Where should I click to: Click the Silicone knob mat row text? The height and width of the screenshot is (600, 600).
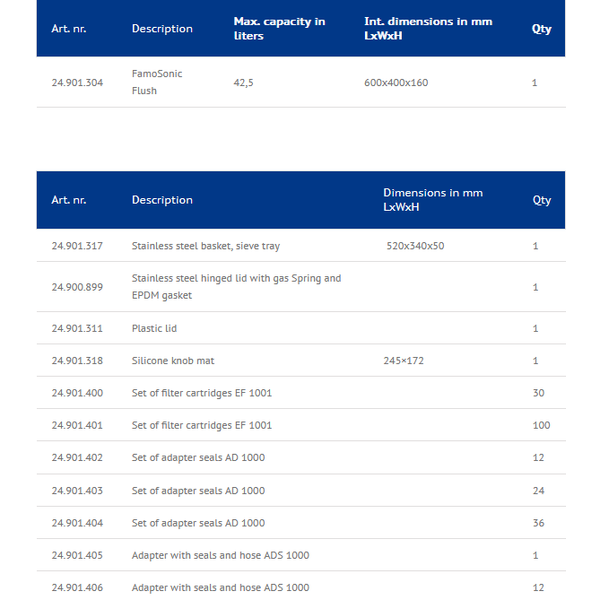(x=173, y=360)
